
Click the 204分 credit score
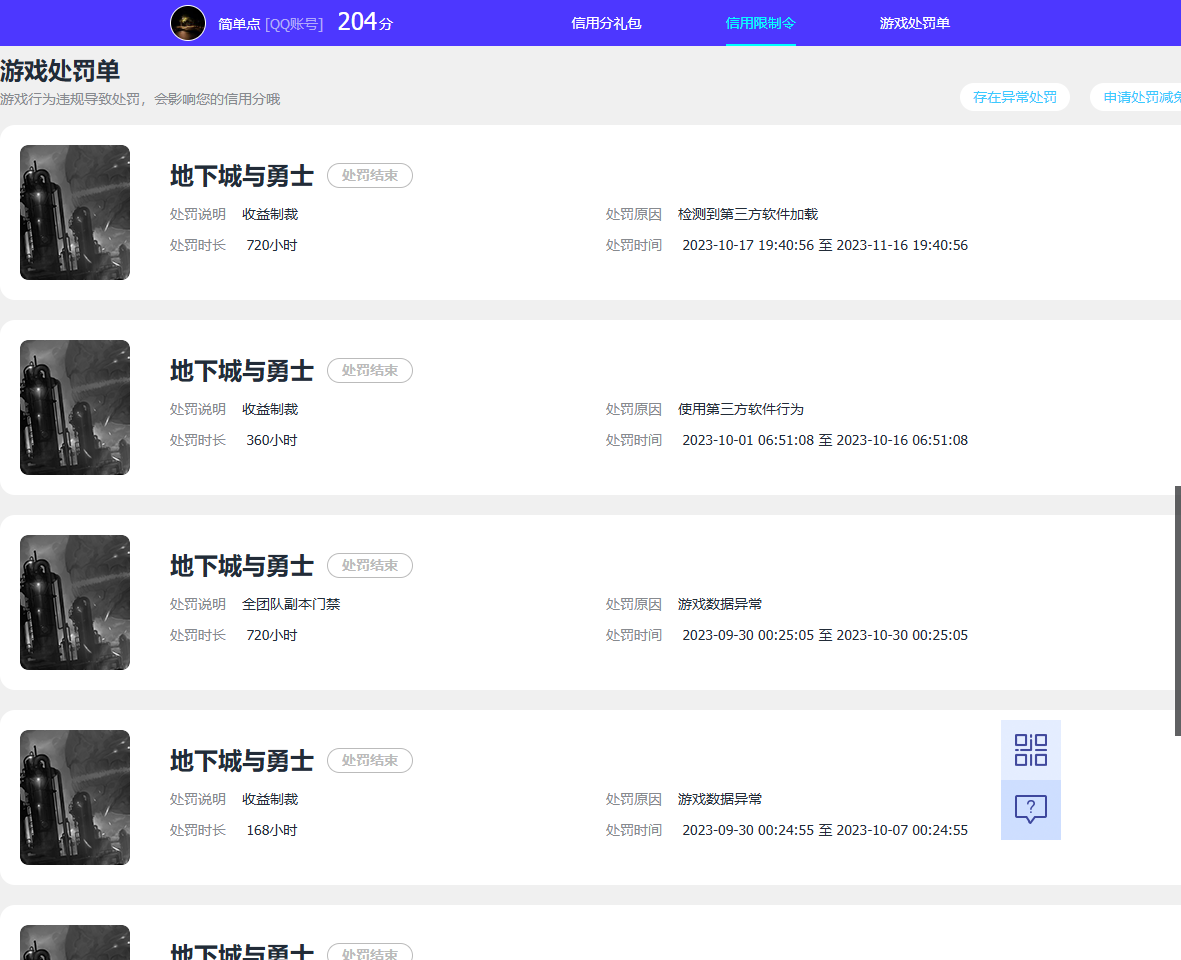tap(365, 22)
